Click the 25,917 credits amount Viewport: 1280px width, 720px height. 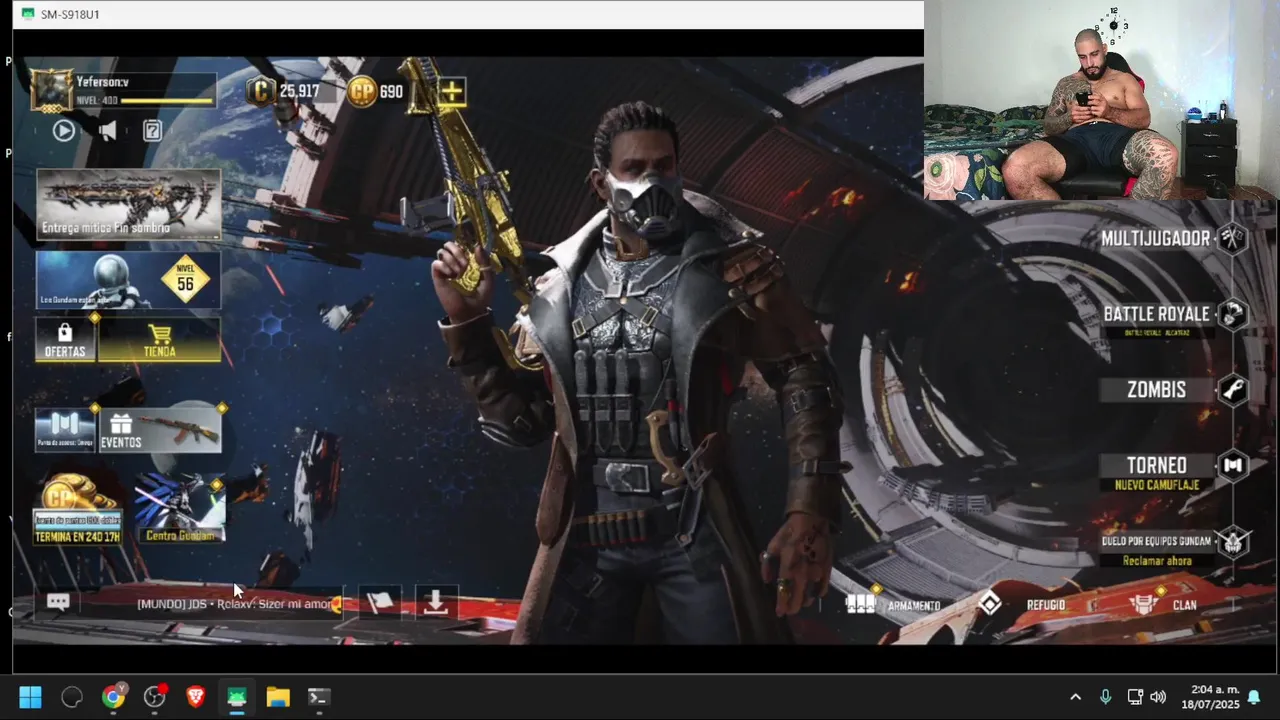tap(299, 92)
